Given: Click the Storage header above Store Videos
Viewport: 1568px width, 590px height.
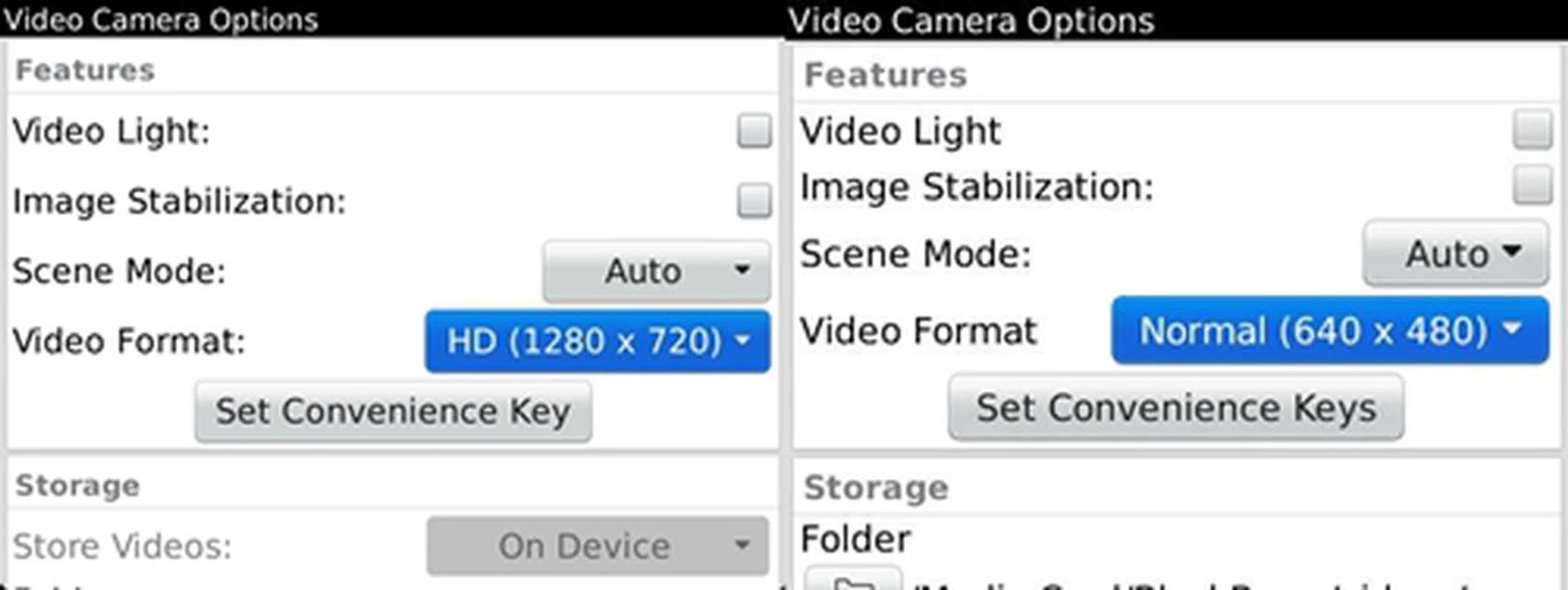Looking at the screenshot, I should 78,485.
